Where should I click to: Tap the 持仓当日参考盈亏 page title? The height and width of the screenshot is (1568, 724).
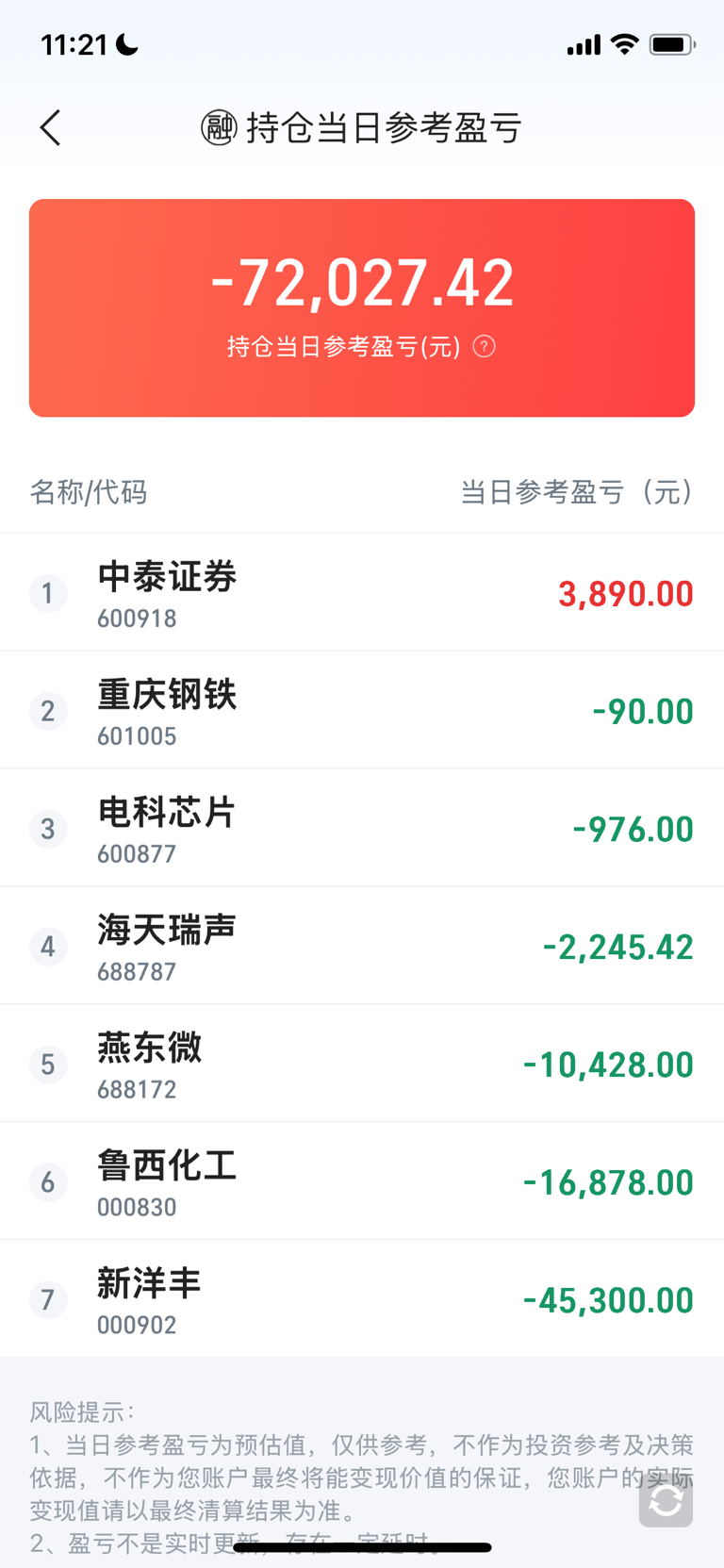click(384, 128)
